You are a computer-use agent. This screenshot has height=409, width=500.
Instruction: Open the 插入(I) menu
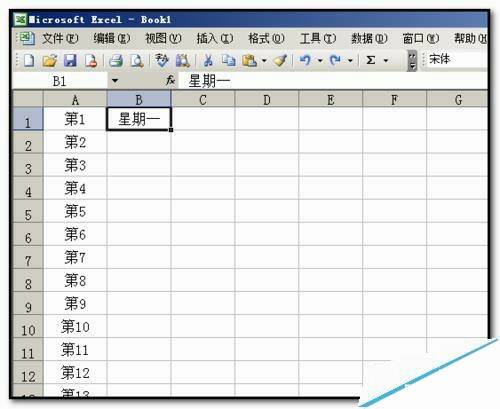click(215, 39)
